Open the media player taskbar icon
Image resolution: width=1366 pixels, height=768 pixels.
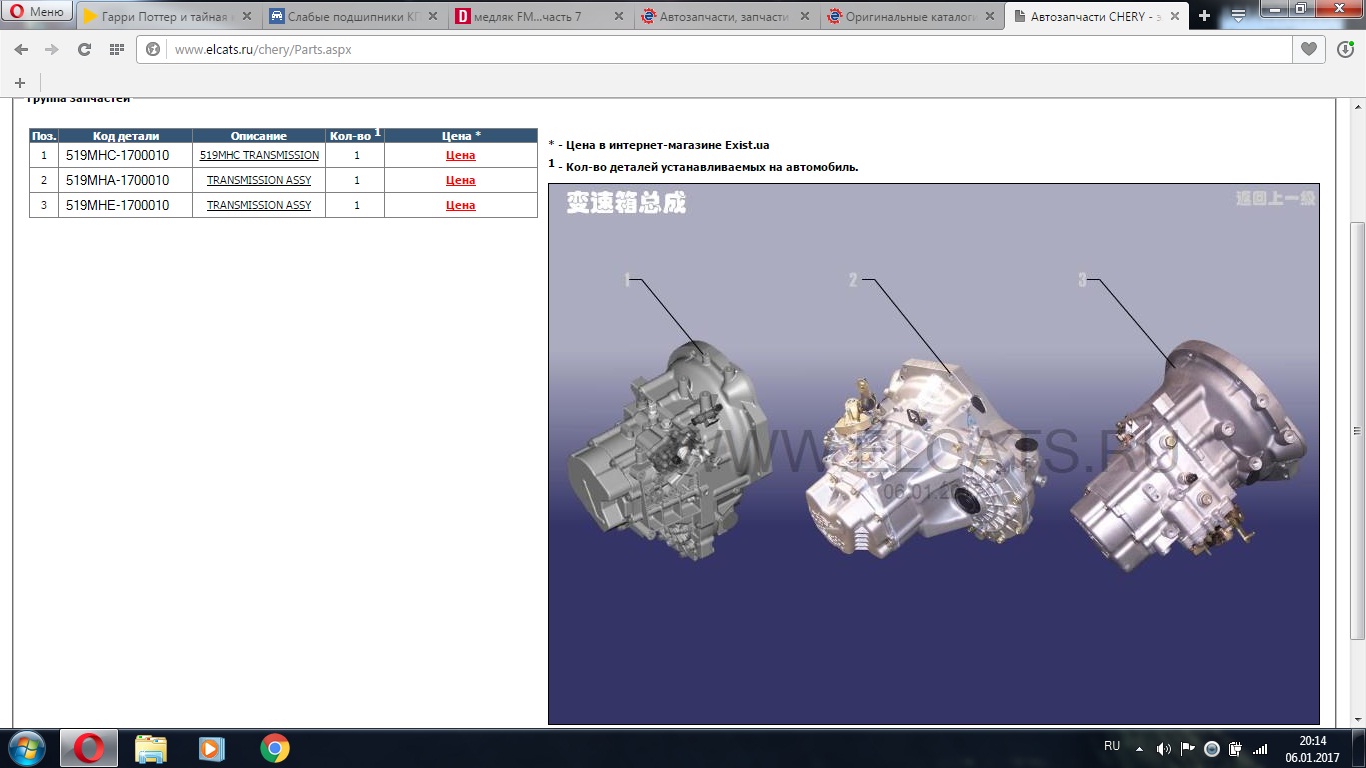coord(211,748)
